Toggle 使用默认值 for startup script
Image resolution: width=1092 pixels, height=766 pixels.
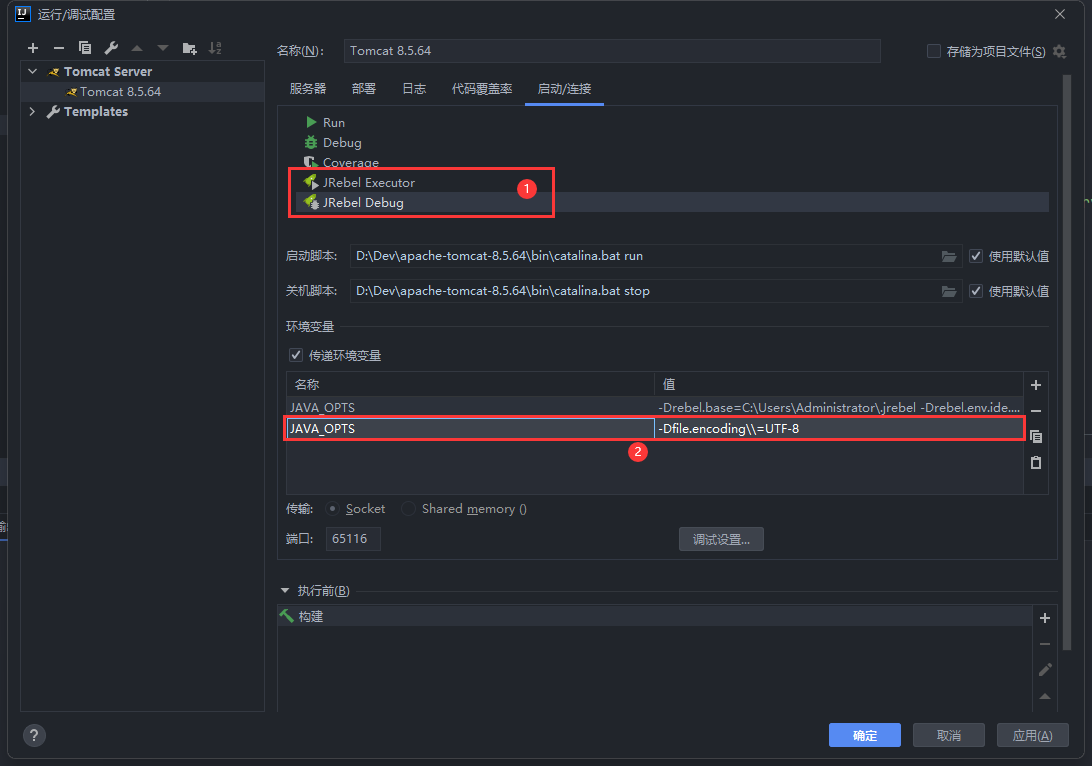(x=976, y=256)
